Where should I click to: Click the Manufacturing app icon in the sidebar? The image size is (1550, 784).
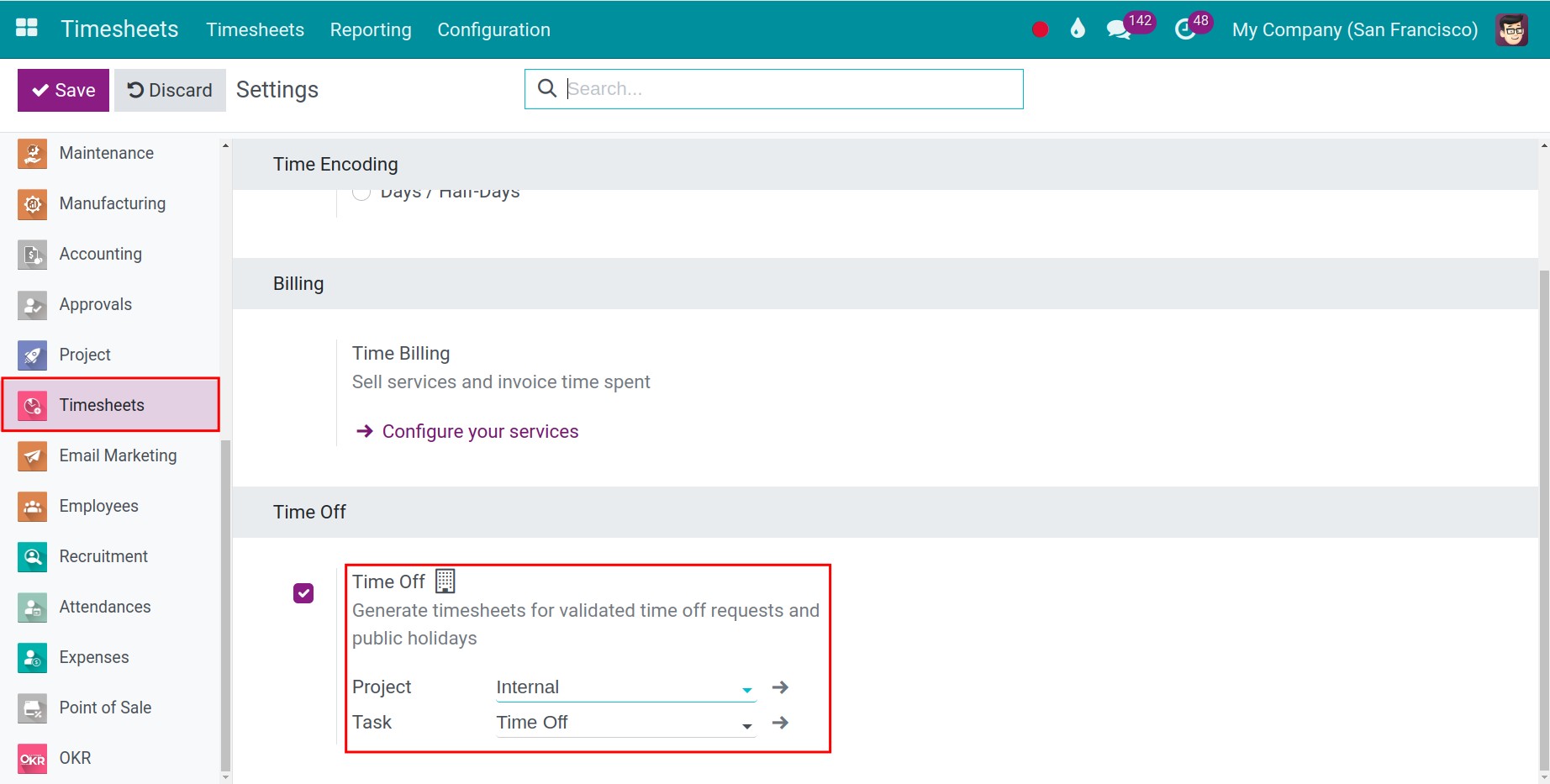(x=32, y=204)
